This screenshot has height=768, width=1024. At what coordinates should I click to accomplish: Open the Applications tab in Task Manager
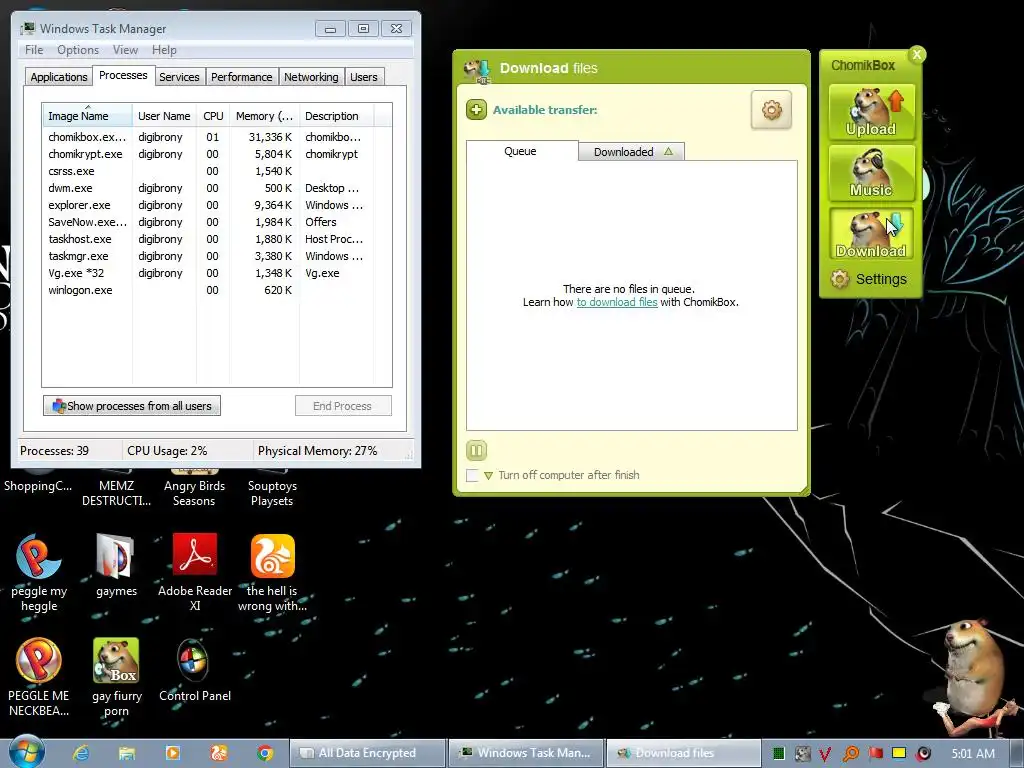[x=59, y=77]
